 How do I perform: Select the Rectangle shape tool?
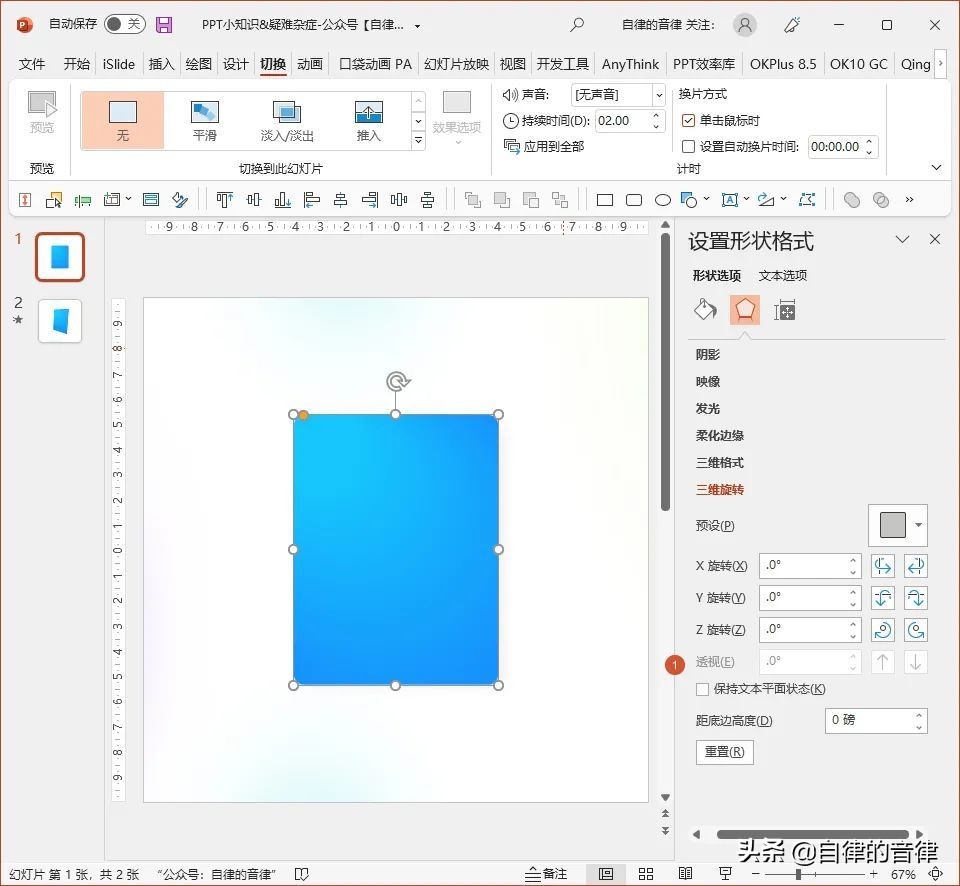pos(604,200)
